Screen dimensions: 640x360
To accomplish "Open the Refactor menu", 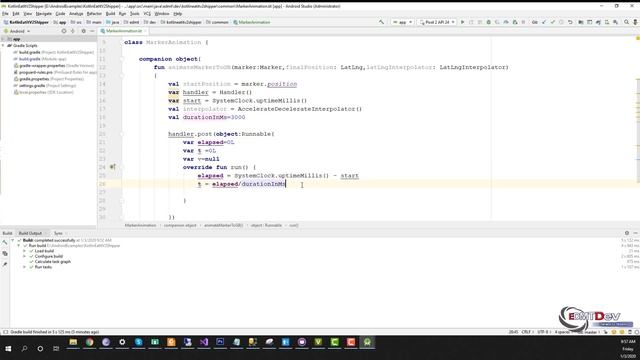I will click(94, 13).
